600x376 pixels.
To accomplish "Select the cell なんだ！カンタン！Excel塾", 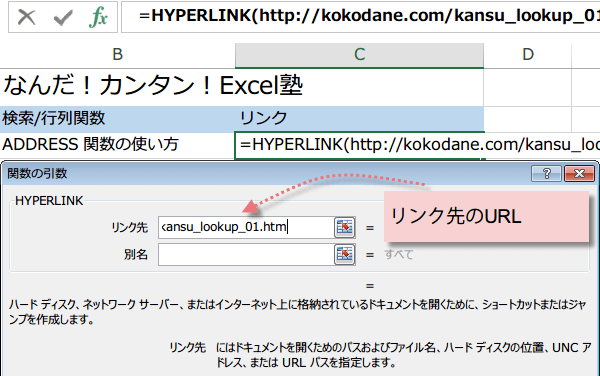I will 153,86.
